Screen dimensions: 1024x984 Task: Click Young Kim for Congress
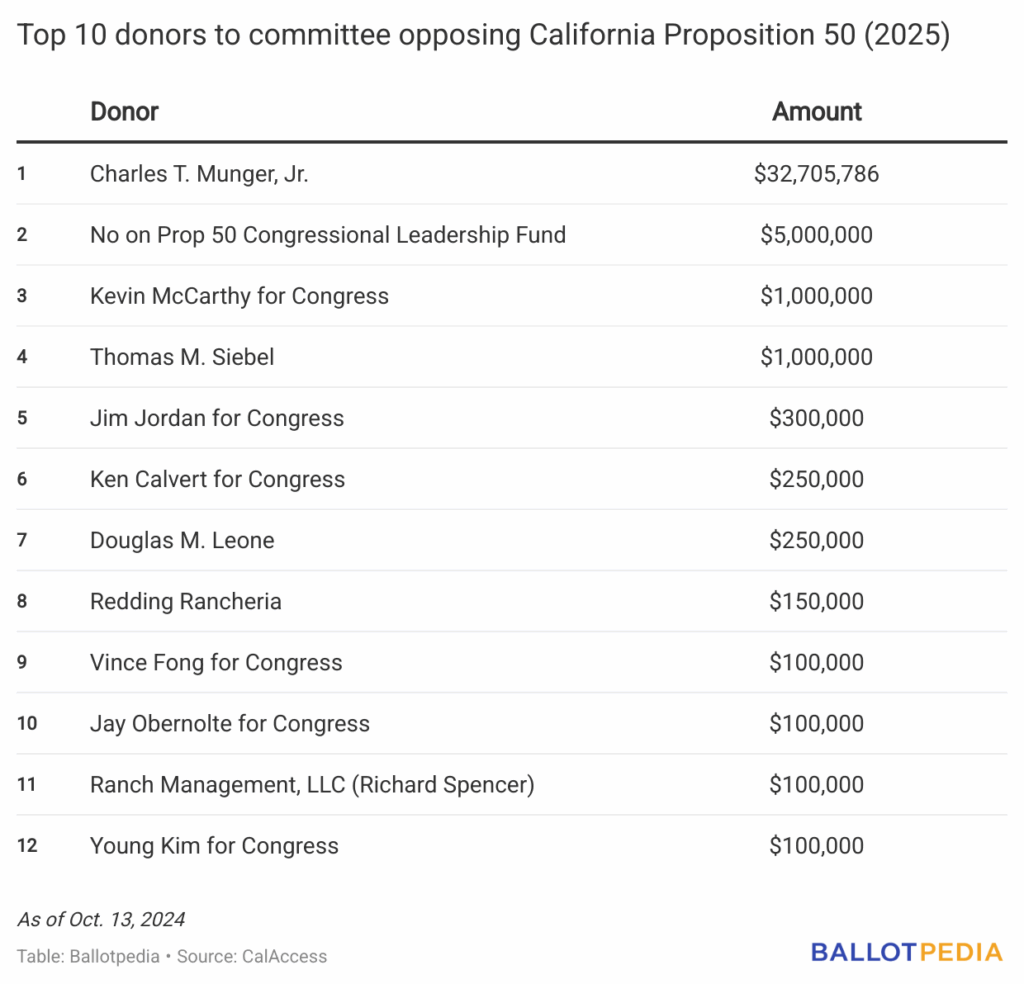214,845
